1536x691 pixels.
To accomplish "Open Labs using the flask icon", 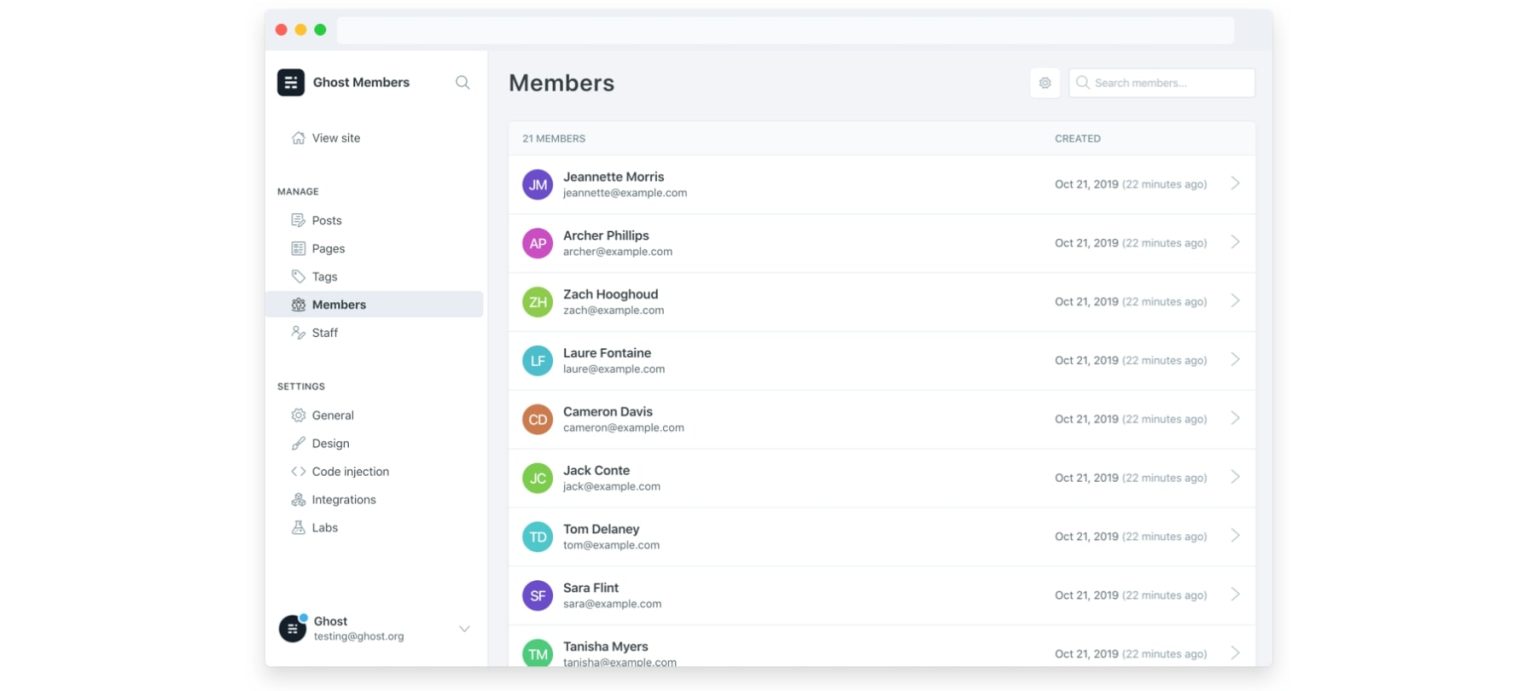I will [298, 527].
